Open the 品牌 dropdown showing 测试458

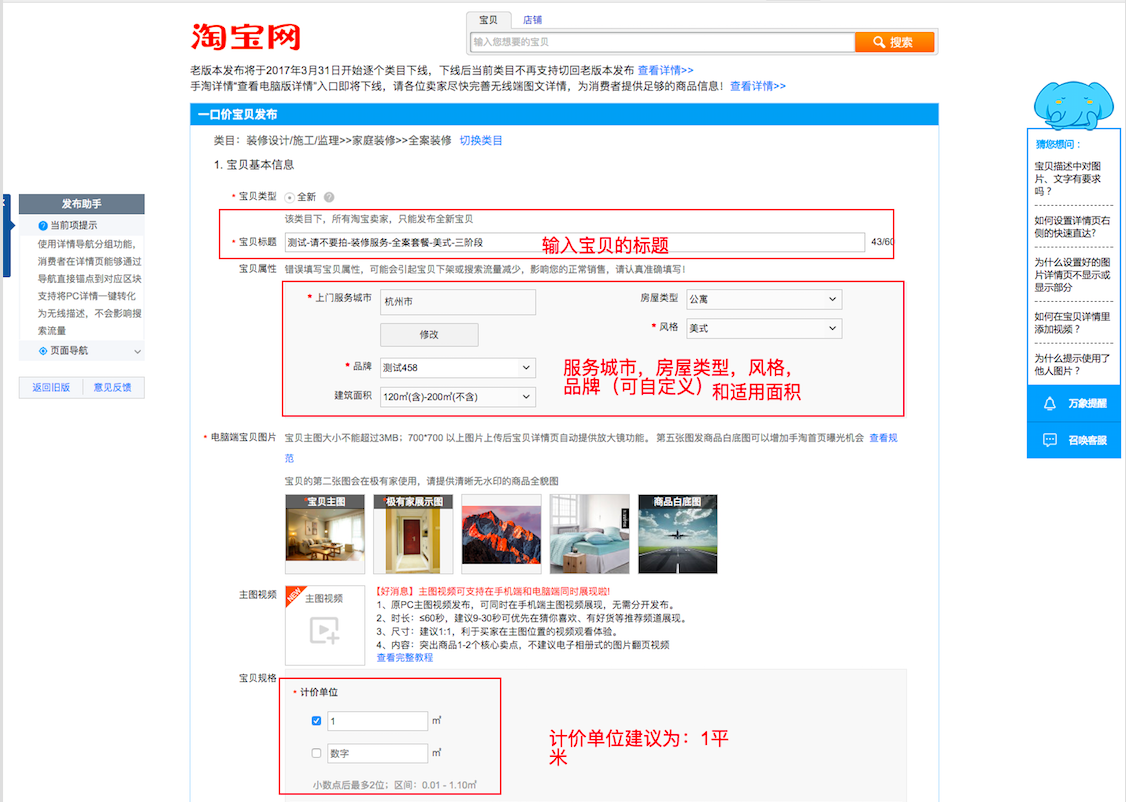point(457,368)
